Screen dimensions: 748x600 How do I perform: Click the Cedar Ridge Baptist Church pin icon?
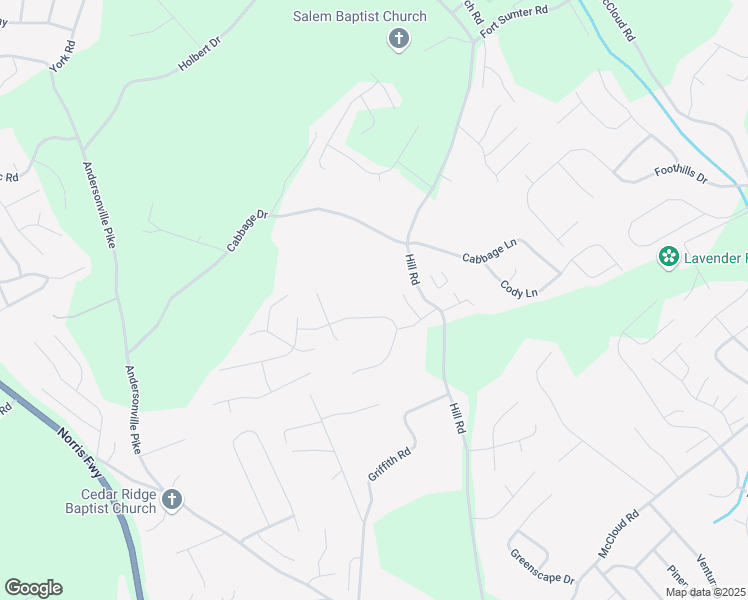pyautogui.click(x=172, y=500)
